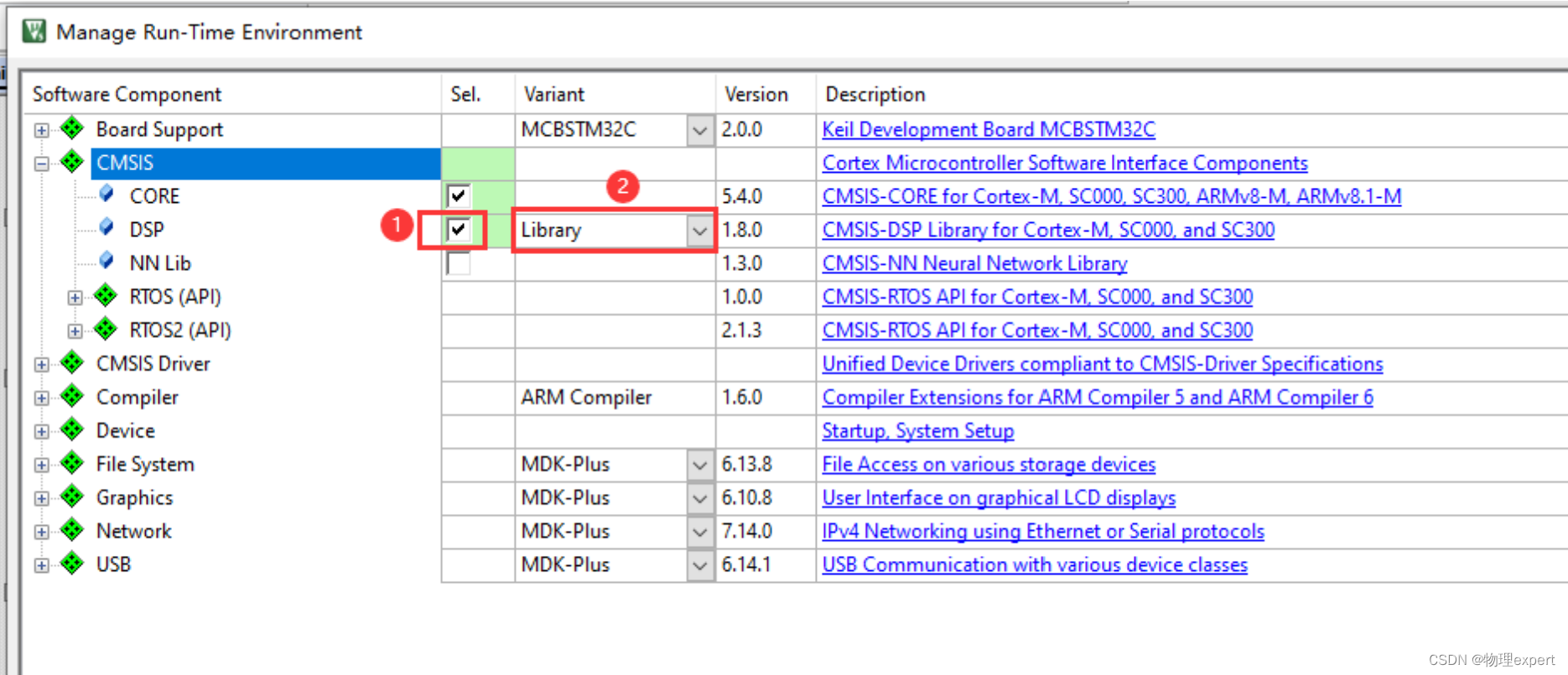Viewport: 1568px width, 675px height.
Task: Click the File System green diamond icon
Action: coord(72,463)
